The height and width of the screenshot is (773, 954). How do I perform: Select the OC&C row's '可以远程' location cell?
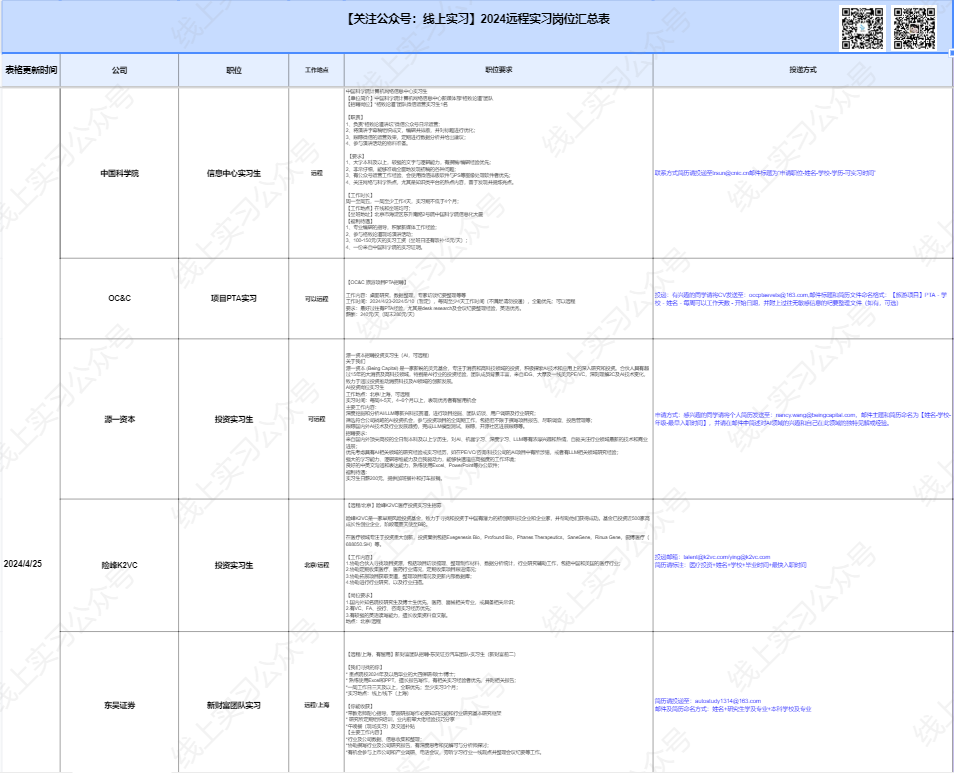tap(316, 299)
